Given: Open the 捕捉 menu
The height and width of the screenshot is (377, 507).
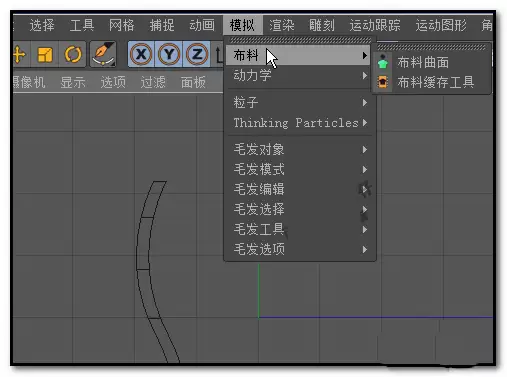Looking at the screenshot, I should tap(162, 25).
